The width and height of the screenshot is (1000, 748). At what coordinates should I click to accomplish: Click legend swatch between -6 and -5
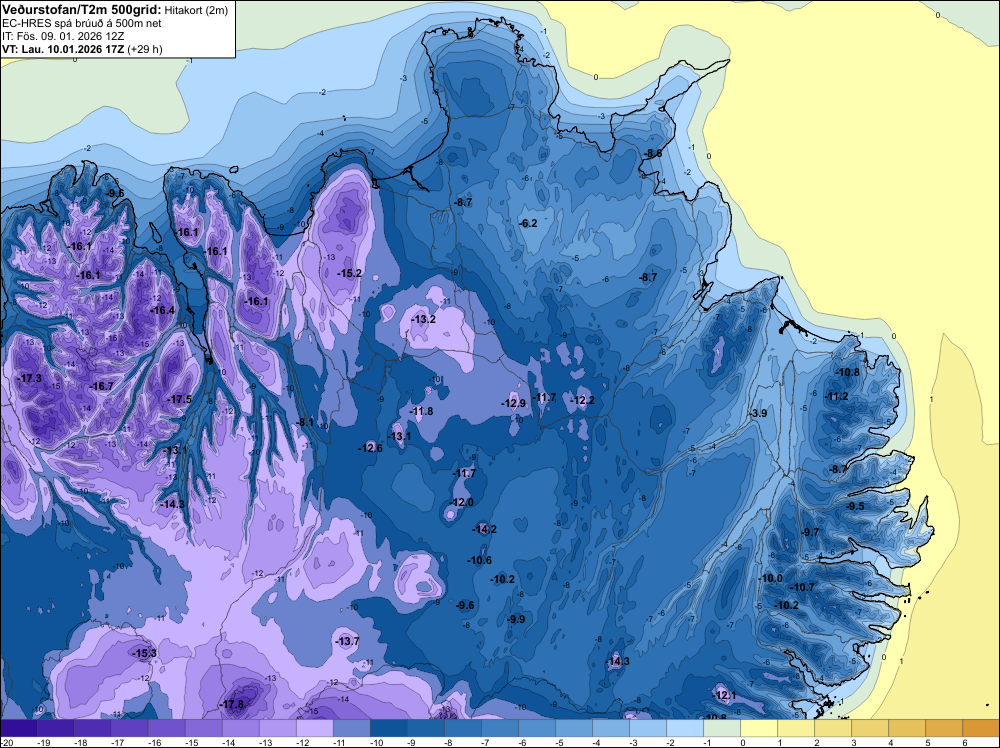[537, 729]
